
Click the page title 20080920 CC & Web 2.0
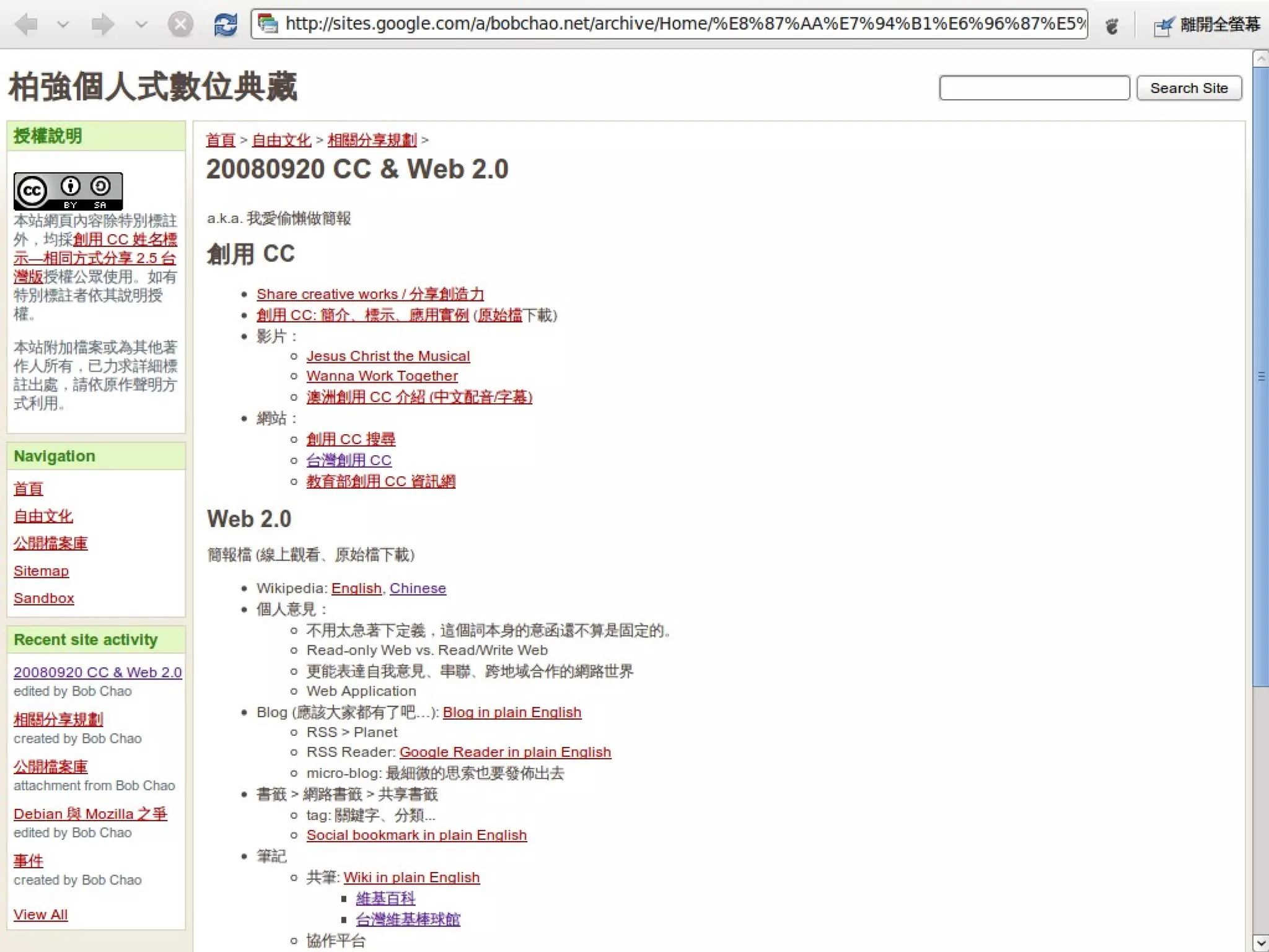[x=357, y=170]
